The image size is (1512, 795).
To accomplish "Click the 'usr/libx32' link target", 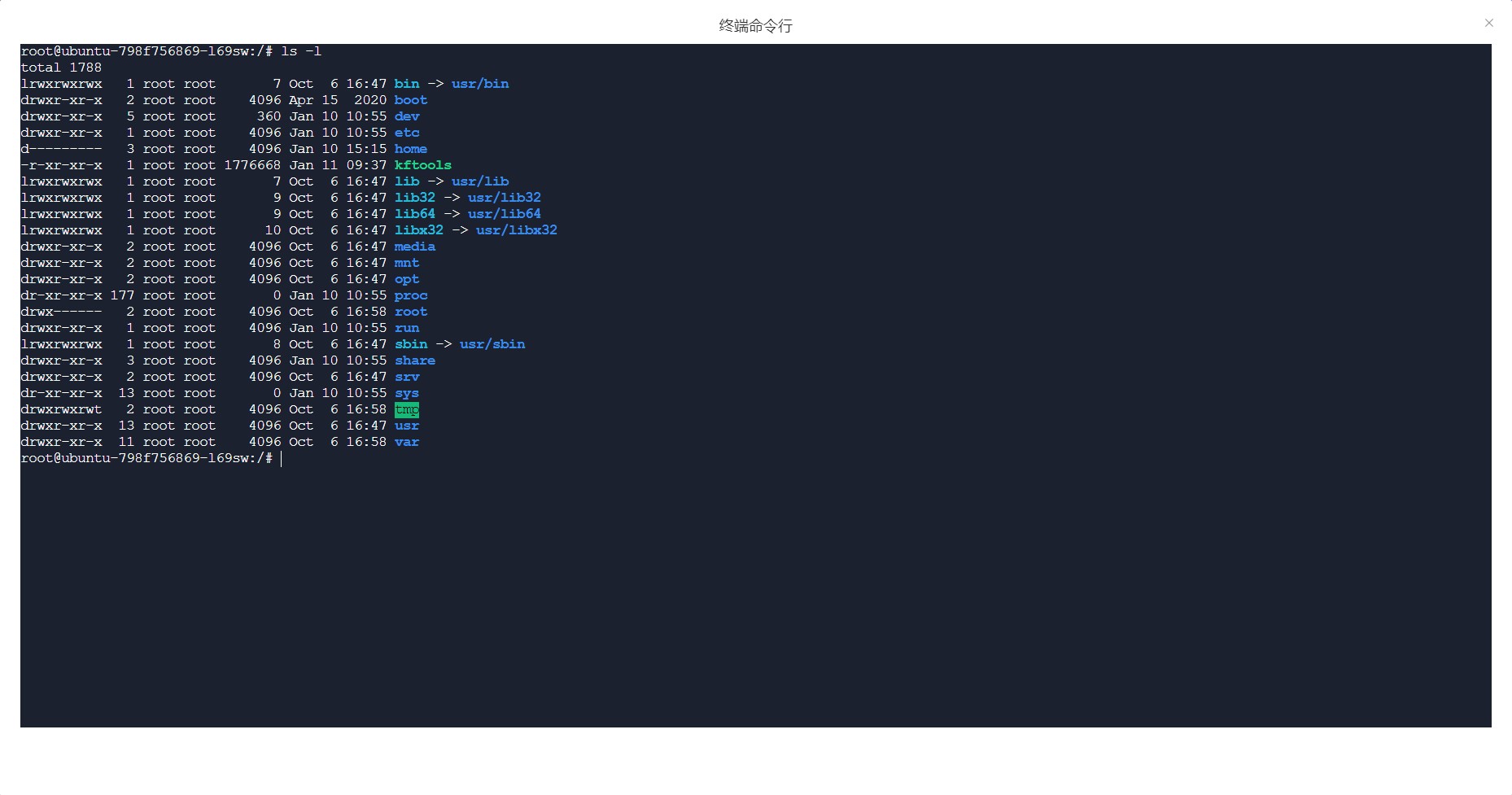I will click(x=517, y=230).
